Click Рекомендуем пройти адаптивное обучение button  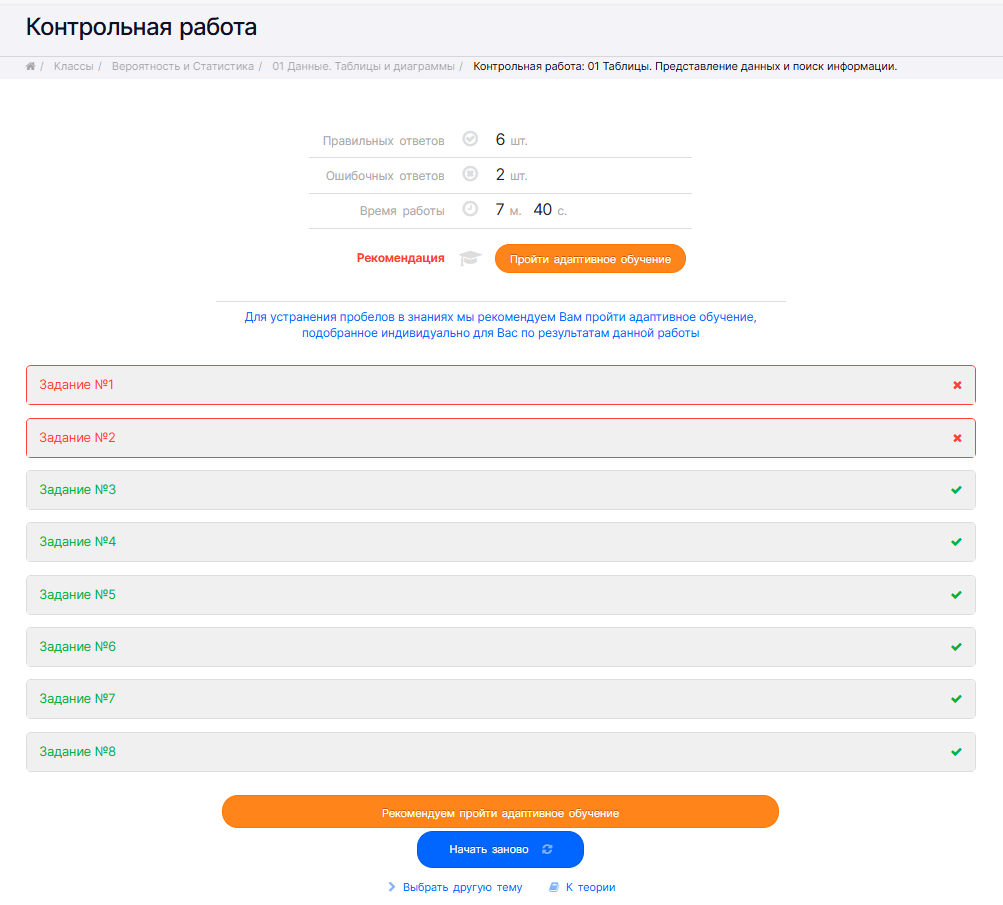coord(500,812)
